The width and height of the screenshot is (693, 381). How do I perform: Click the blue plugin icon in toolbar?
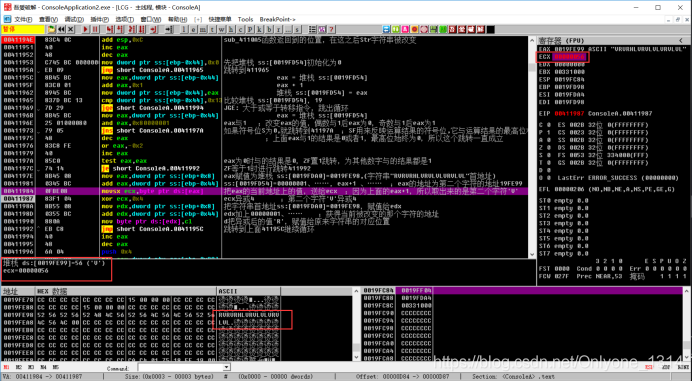pos(386,29)
